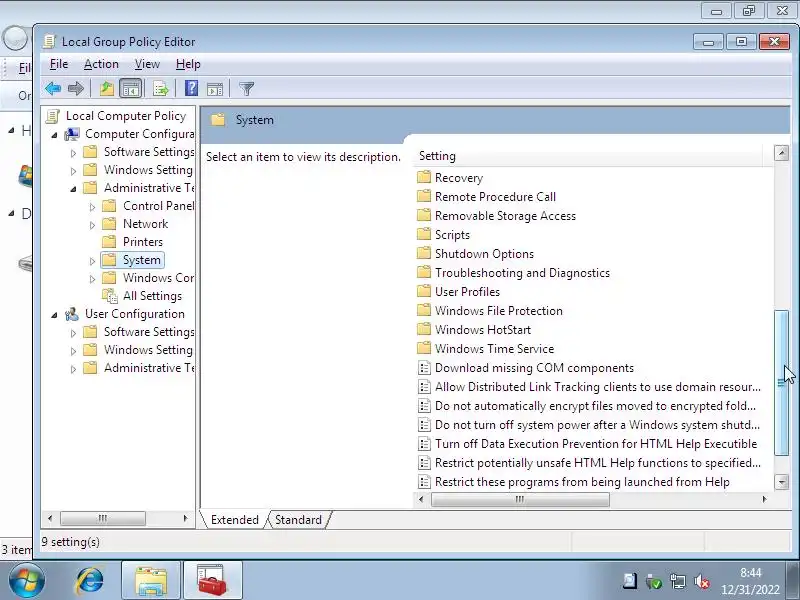The image size is (800, 600).
Task: Collapse the Computer Configuration node
Action: coord(55,135)
